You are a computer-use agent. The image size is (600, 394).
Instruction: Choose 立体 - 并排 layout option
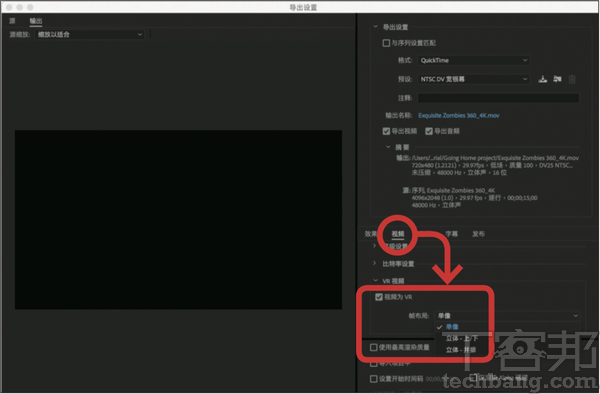[461, 350]
